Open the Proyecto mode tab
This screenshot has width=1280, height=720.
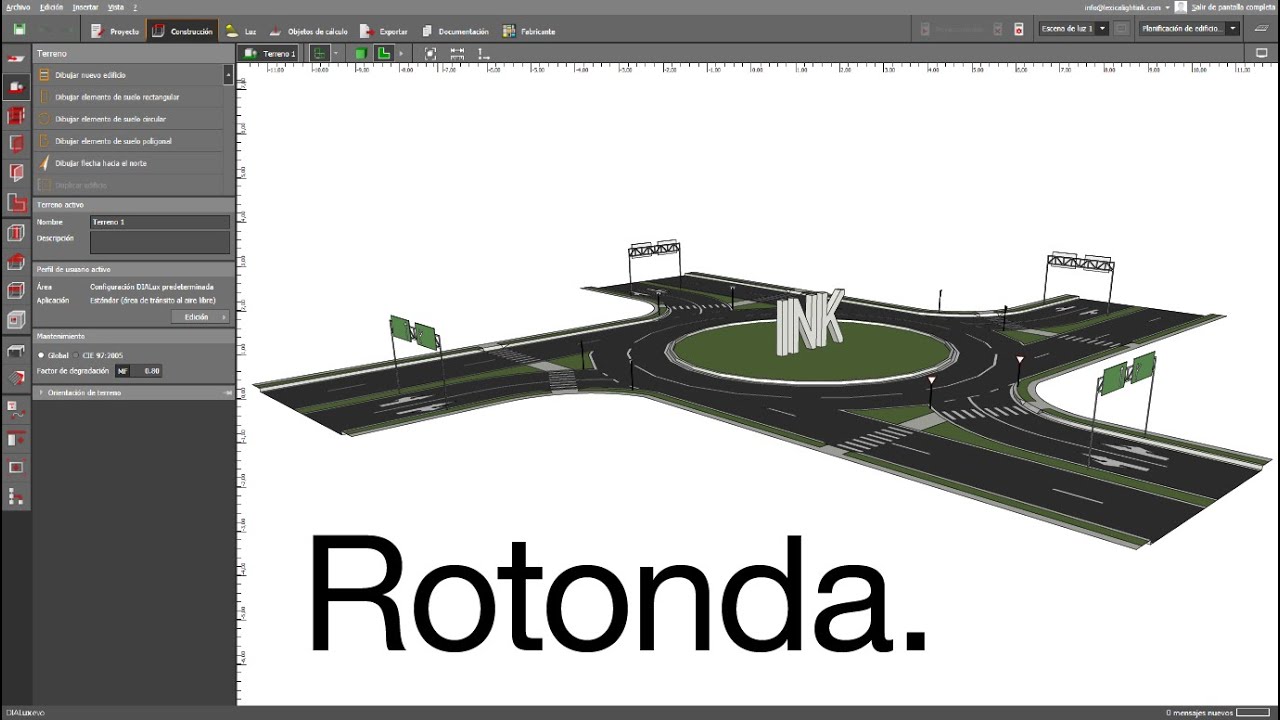point(115,31)
